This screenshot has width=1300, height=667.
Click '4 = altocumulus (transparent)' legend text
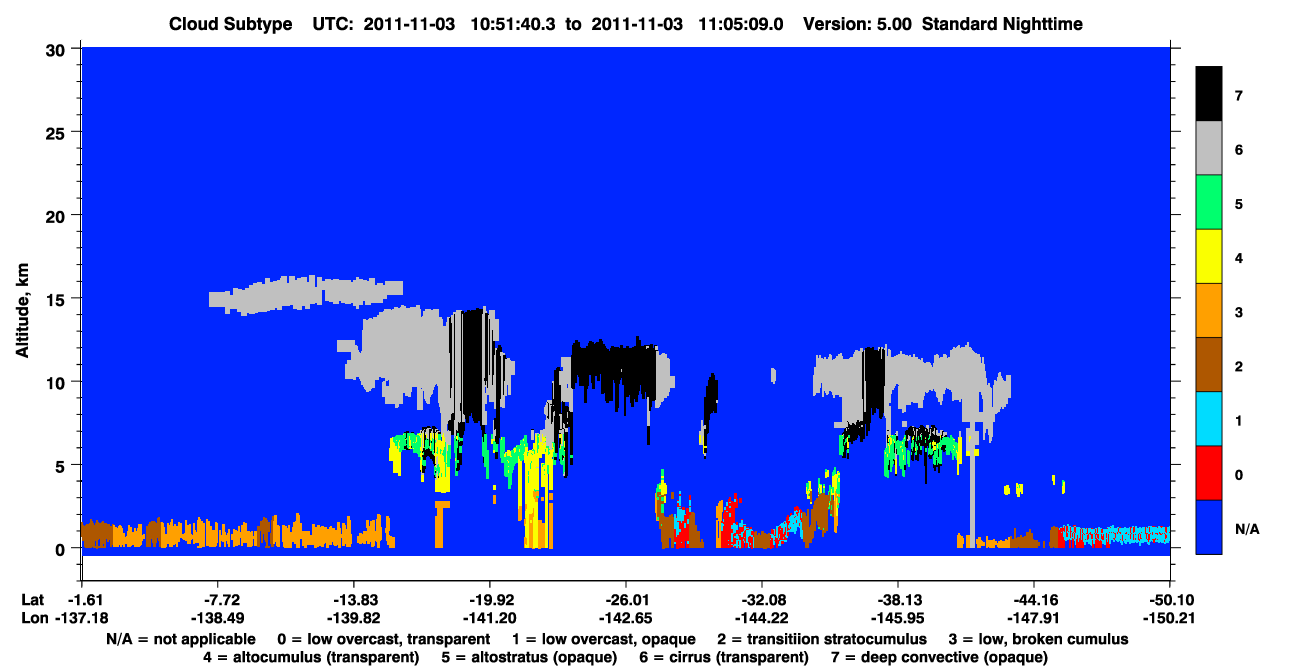pyautogui.click(x=311, y=657)
